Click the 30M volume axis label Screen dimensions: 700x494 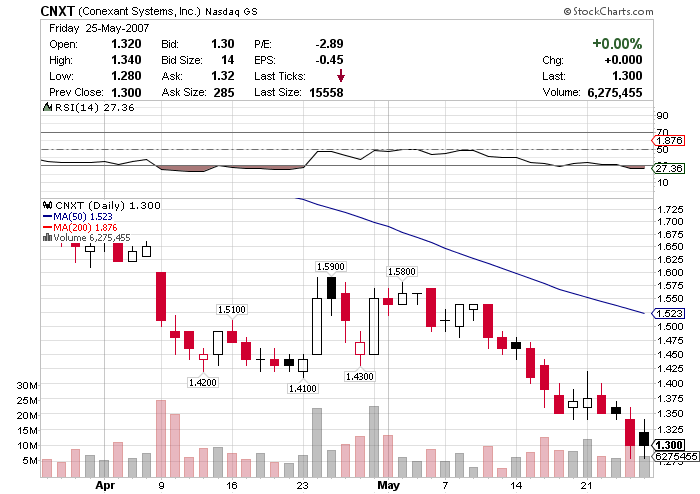pyautogui.click(x=27, y=385)
